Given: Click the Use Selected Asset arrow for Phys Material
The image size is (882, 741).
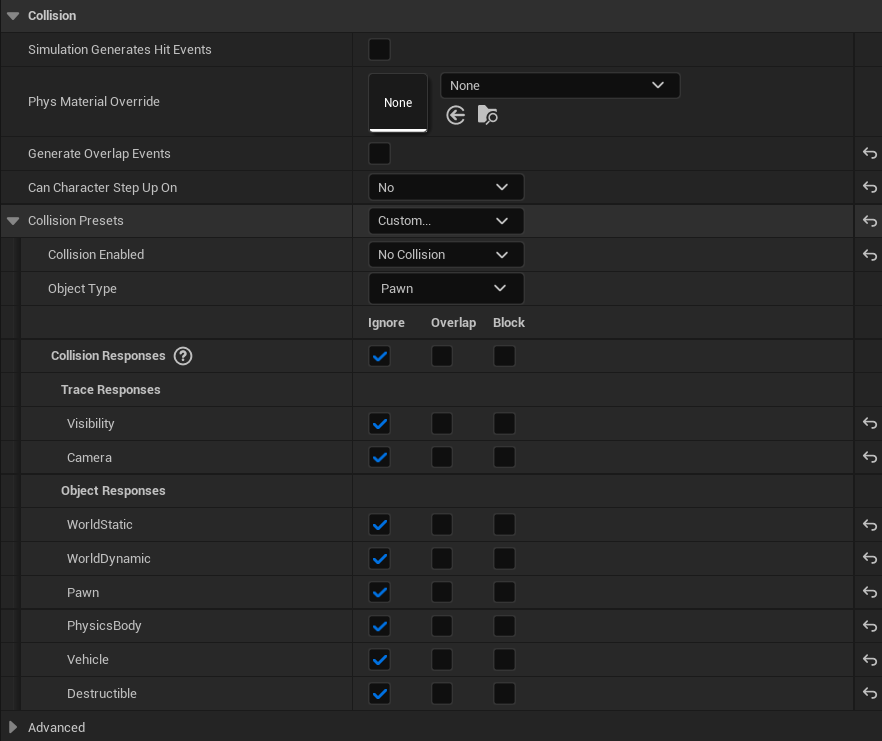Looking at the screenshot, I should pyautogui.click(x=455, y=114).
